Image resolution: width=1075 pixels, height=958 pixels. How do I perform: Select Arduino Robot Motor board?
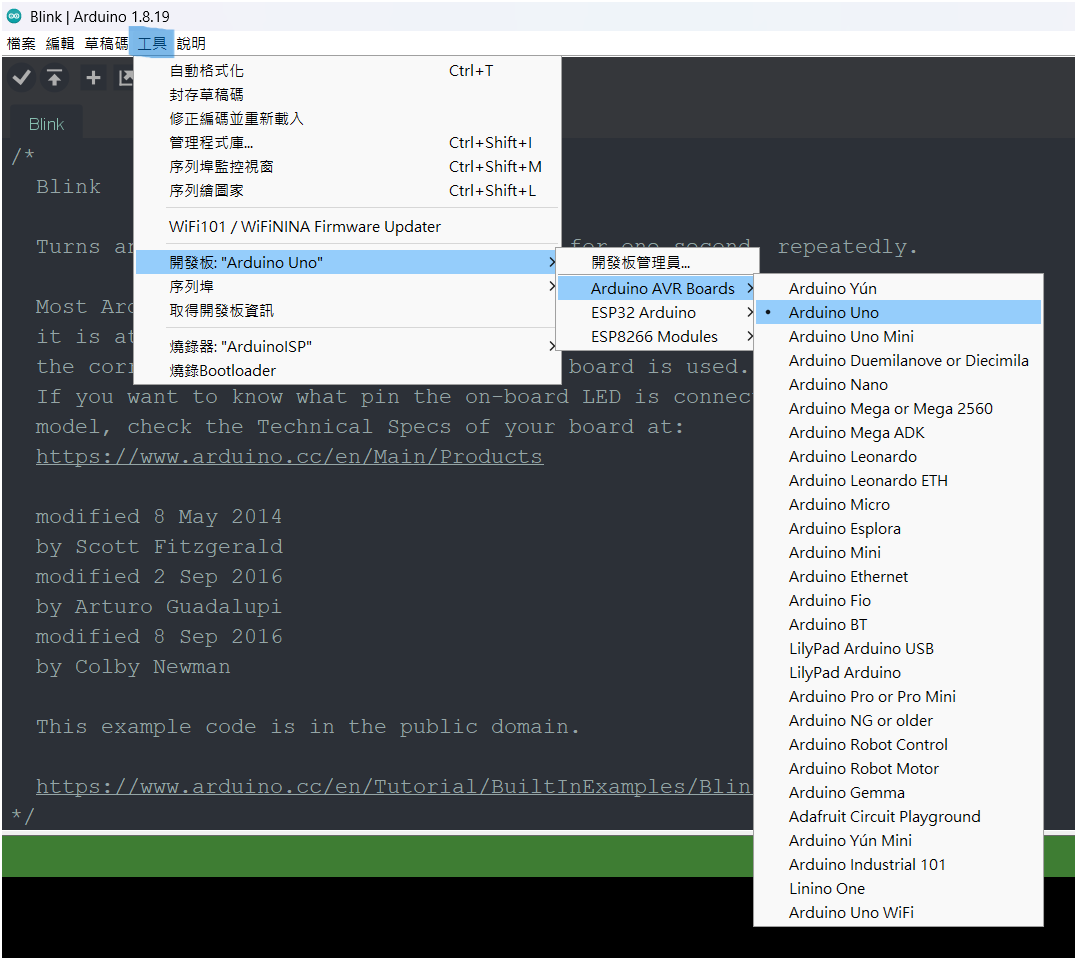click(898, 769)
